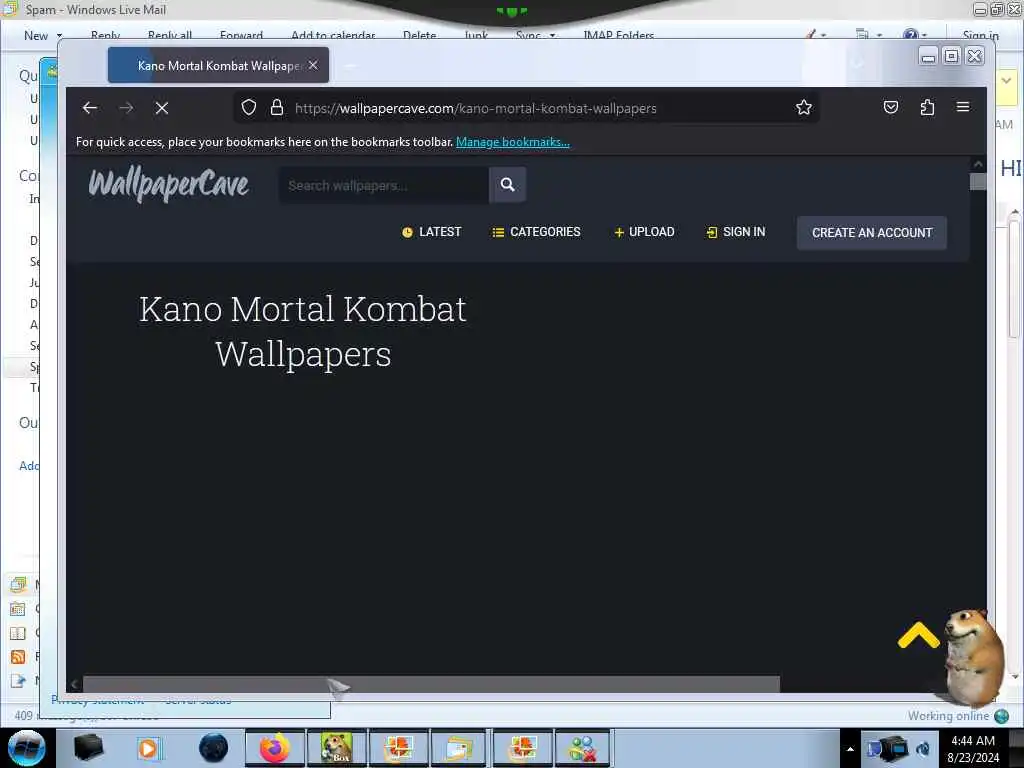Switch to Firefox in the taskbar
This screenshot has width=1024, height=768.
274,748
